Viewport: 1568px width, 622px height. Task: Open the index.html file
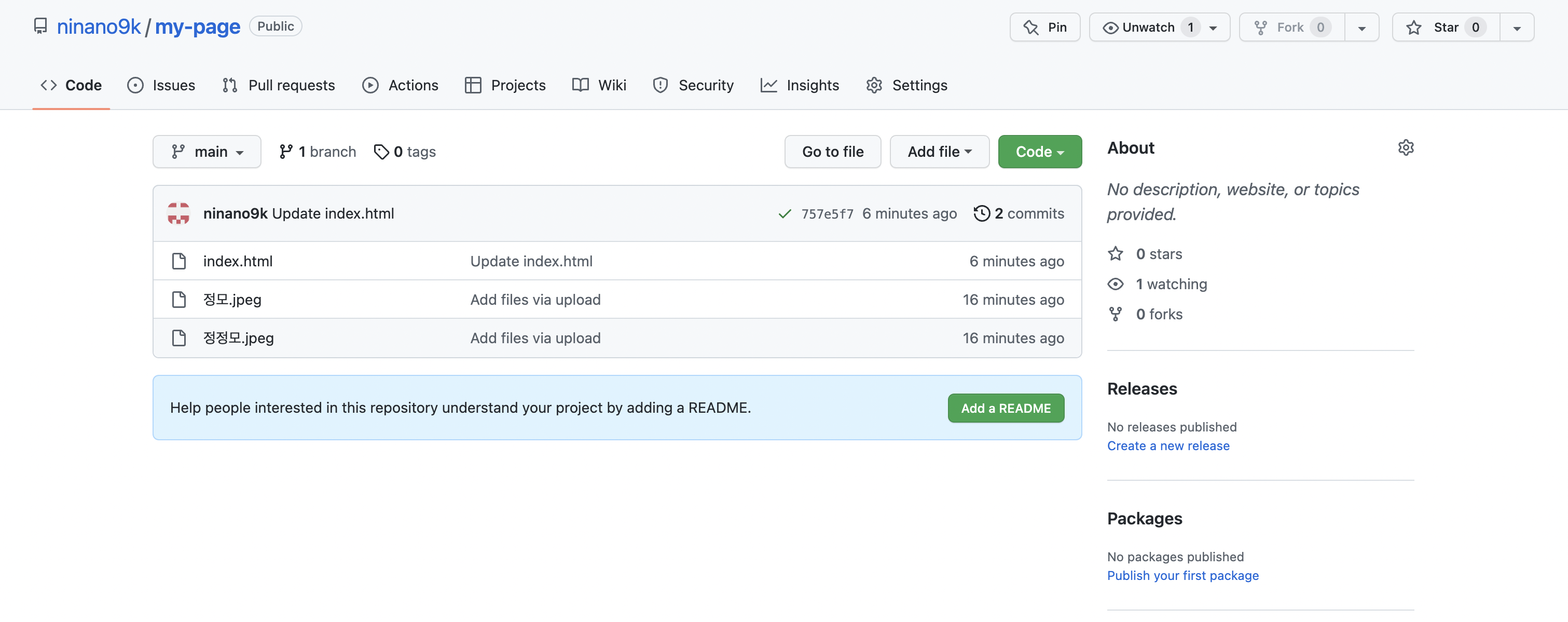pos(238,261)
